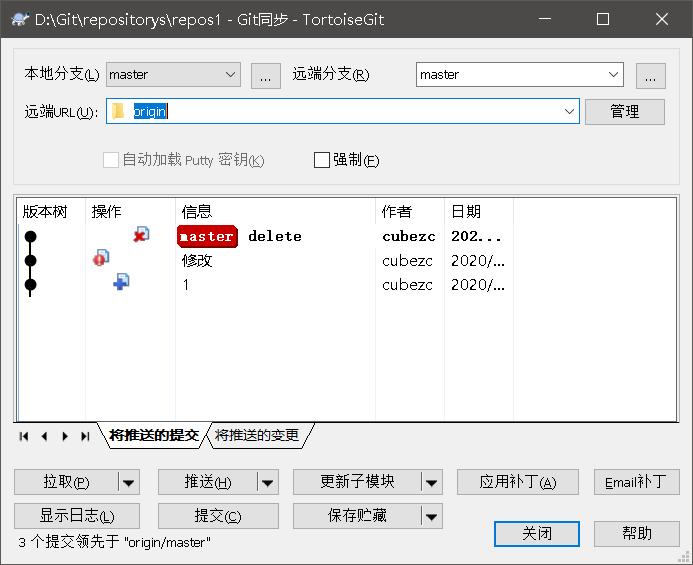
Task: Expand the 远端URL origin dropdown
Action: (x=570, y=111)
